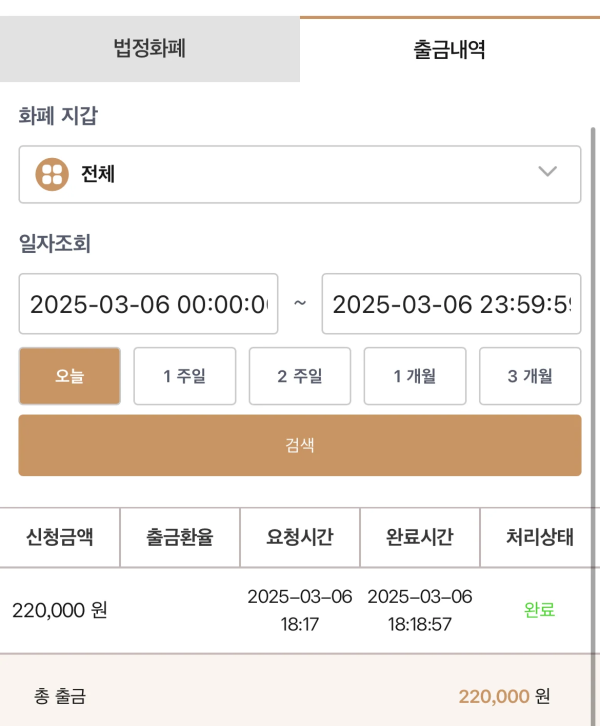Choose the 2 주일 range option
The width and height of the screenshot is (600, 726).
(x=300, y=376)
